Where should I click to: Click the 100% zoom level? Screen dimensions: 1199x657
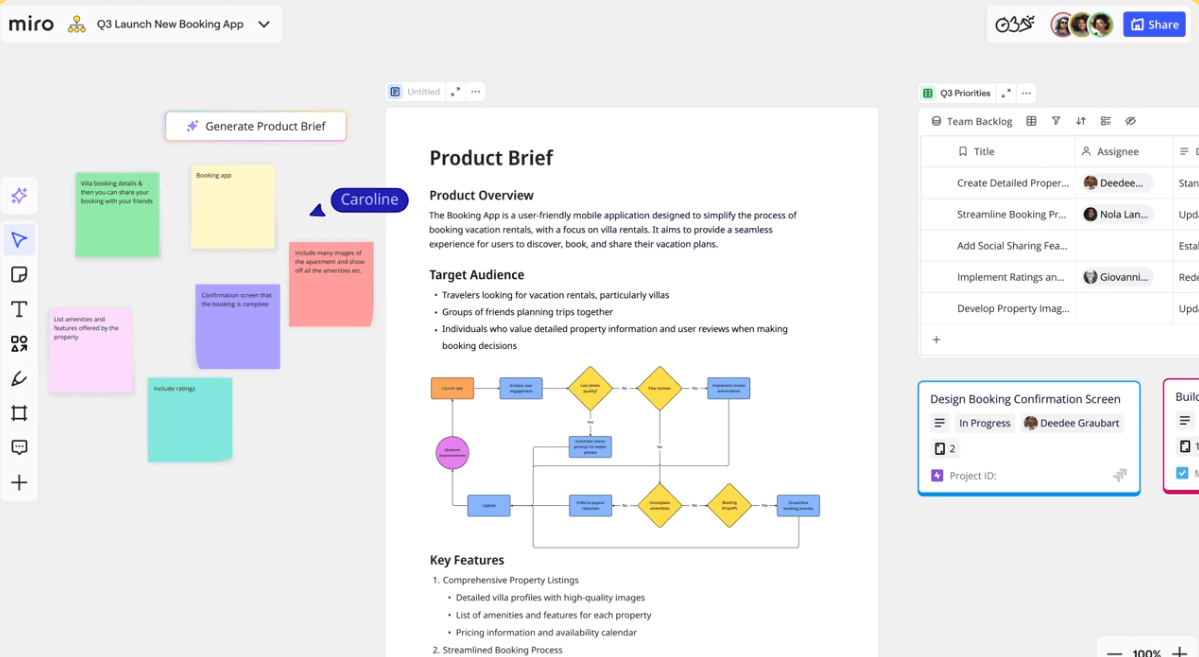pos(1147,652)
